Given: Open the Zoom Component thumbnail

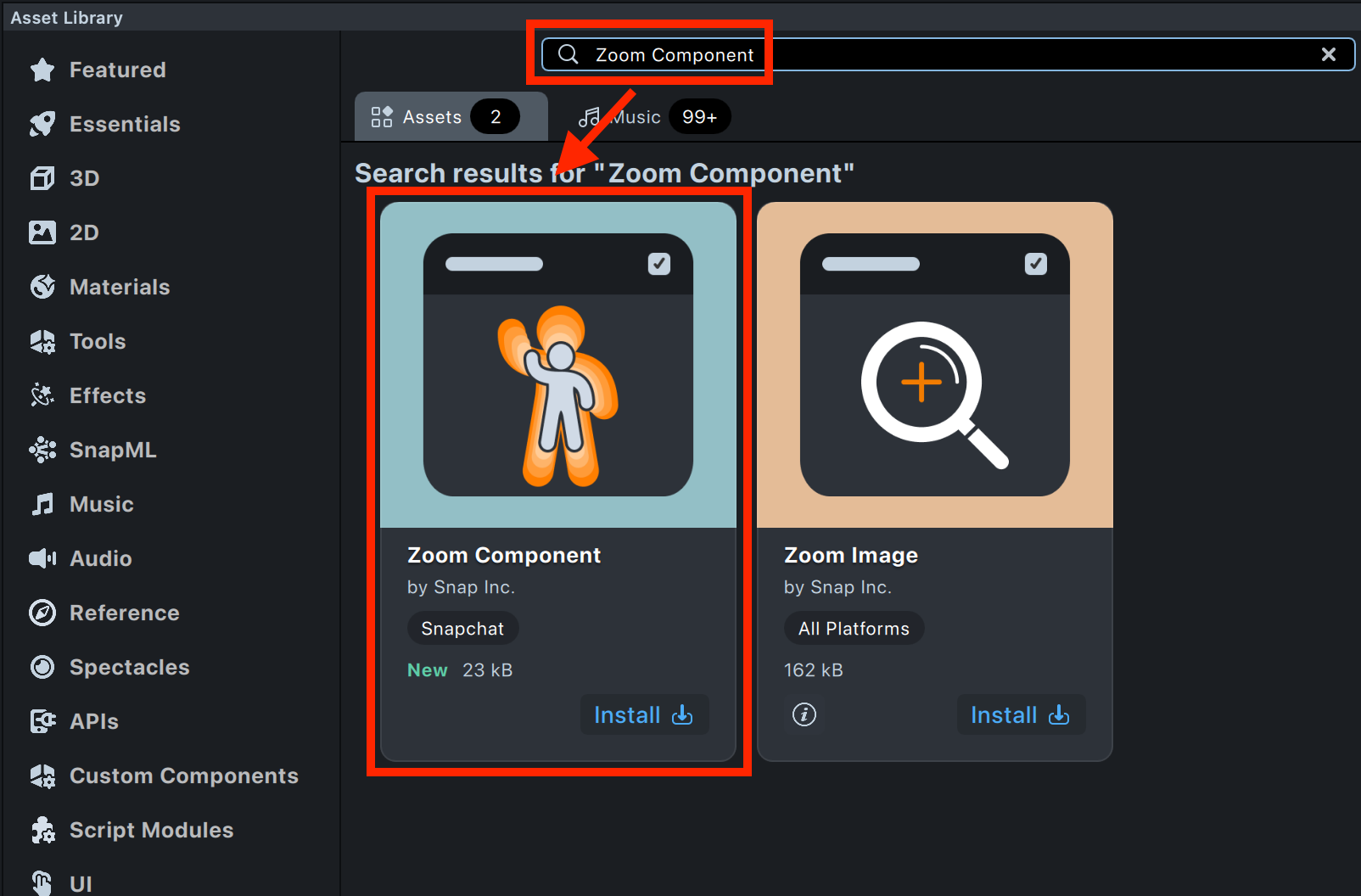Looking at the screenshot, I should click(x=558, y=365).
